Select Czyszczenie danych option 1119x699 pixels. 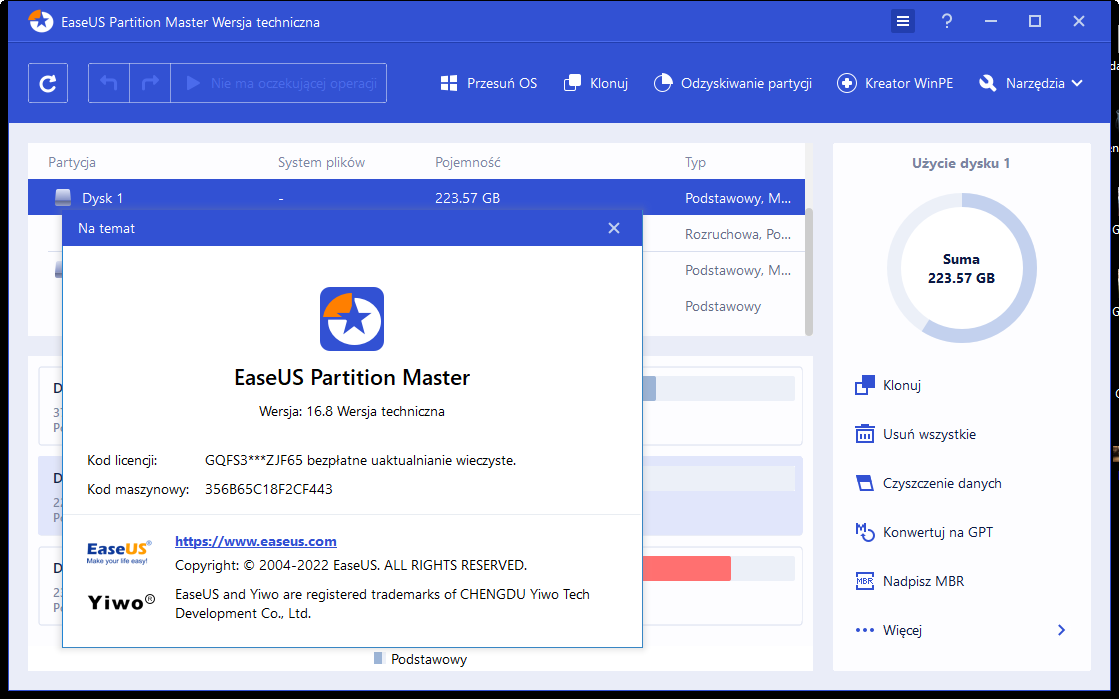pyautogui.click(x=928, y=483)
